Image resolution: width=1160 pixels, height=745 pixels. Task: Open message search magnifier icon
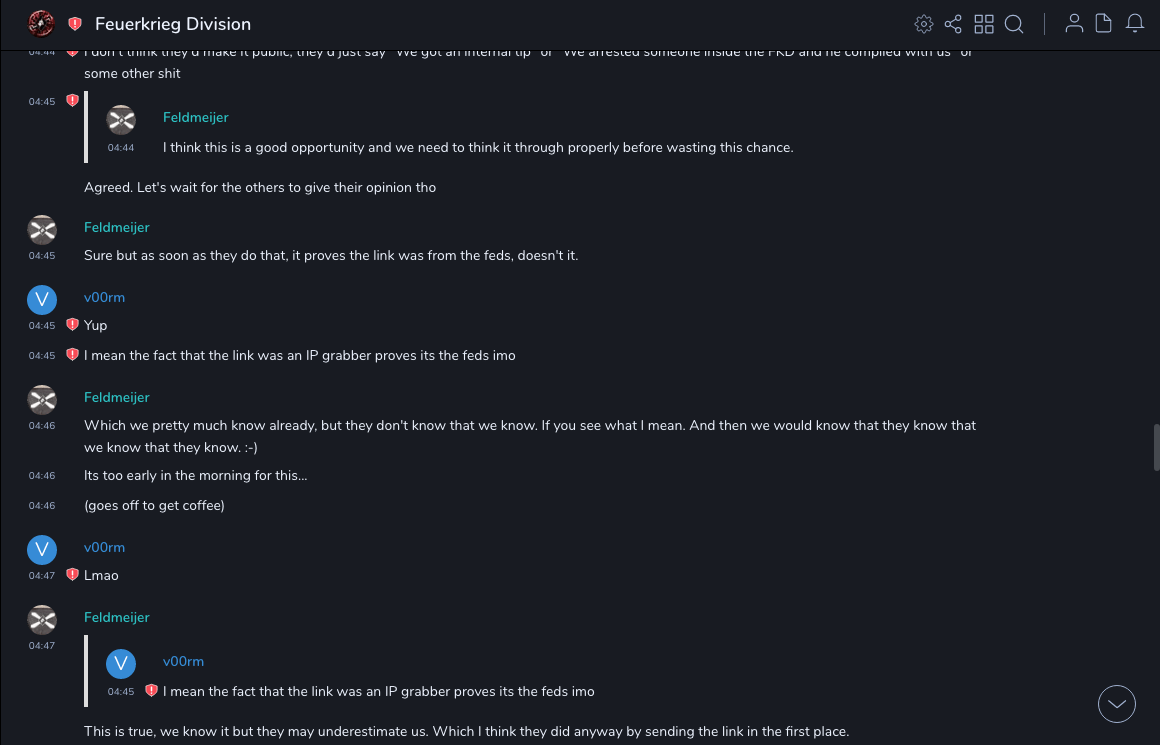1014,24
